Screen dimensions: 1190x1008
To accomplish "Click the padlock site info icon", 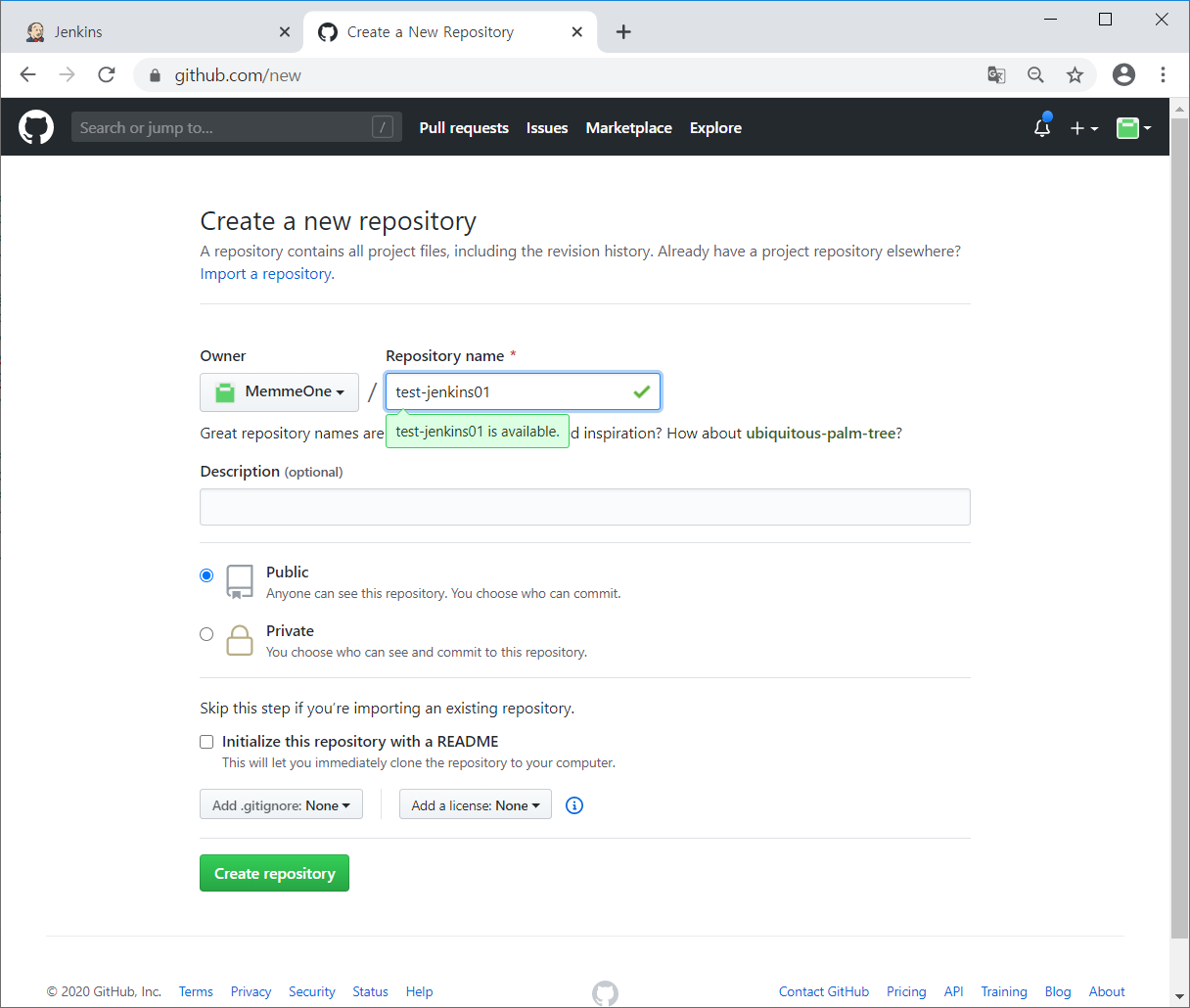I will [x=155, y=75].
